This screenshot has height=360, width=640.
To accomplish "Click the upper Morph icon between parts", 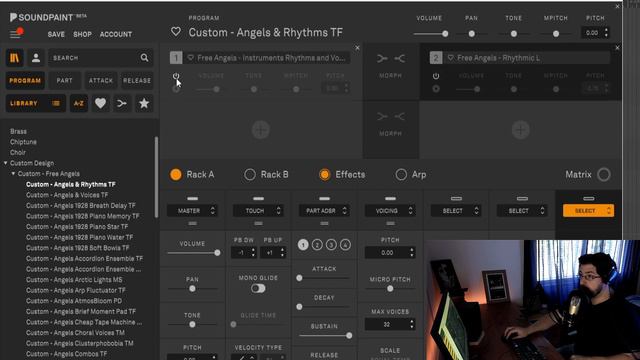I will tap(391, 59).
